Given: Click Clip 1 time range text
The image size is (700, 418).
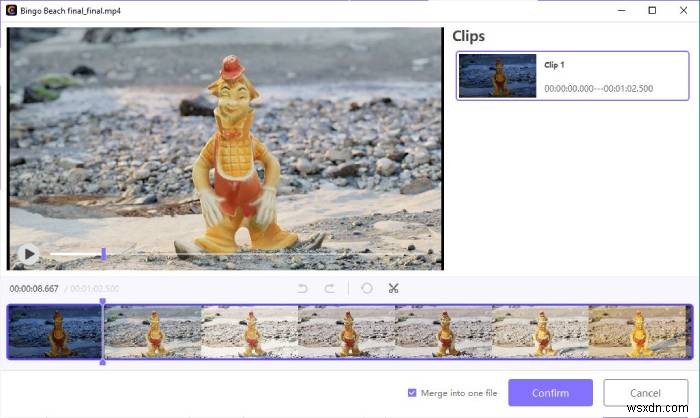Looking at the screenshot, I should pyautogui.click(x=599, y=88).
